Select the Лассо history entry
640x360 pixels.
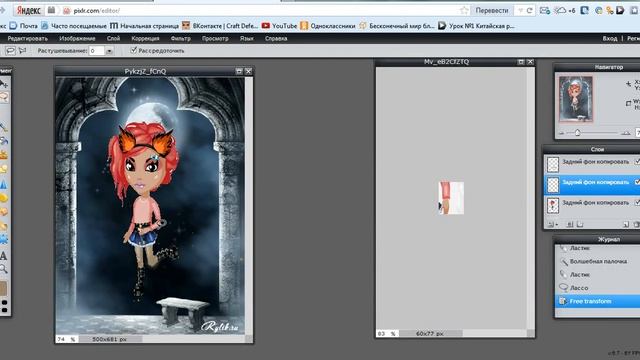[x=598, y=288]
